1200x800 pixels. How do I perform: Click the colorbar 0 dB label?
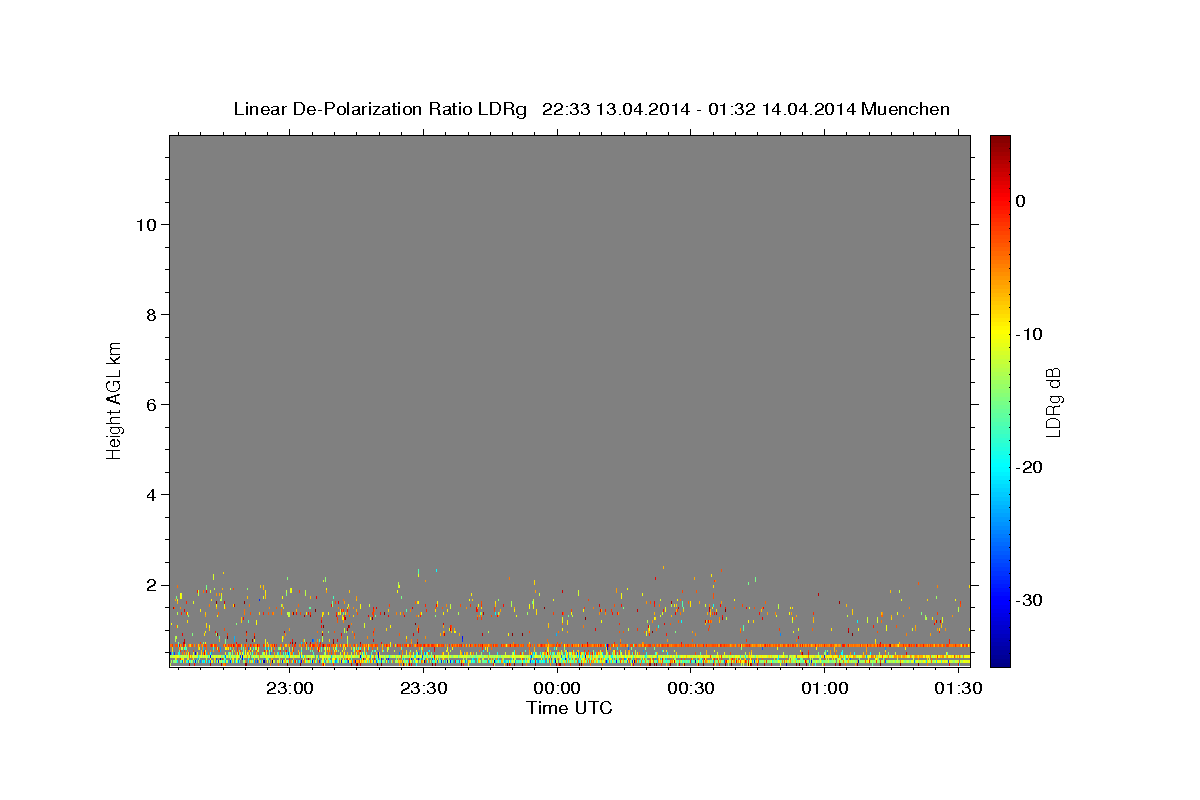[1020, 201]
